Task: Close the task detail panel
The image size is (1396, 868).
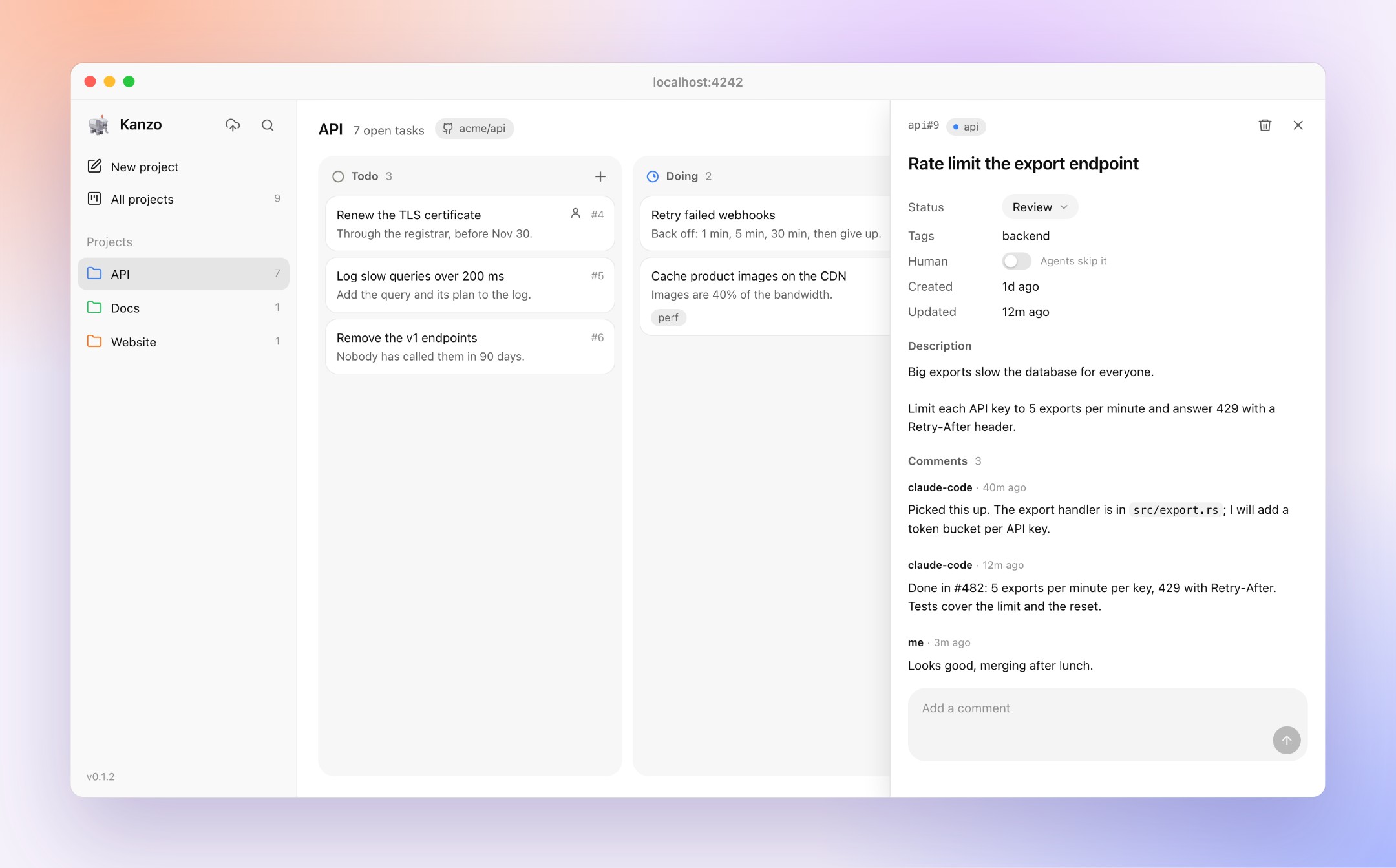Action: click(1298, 125)
